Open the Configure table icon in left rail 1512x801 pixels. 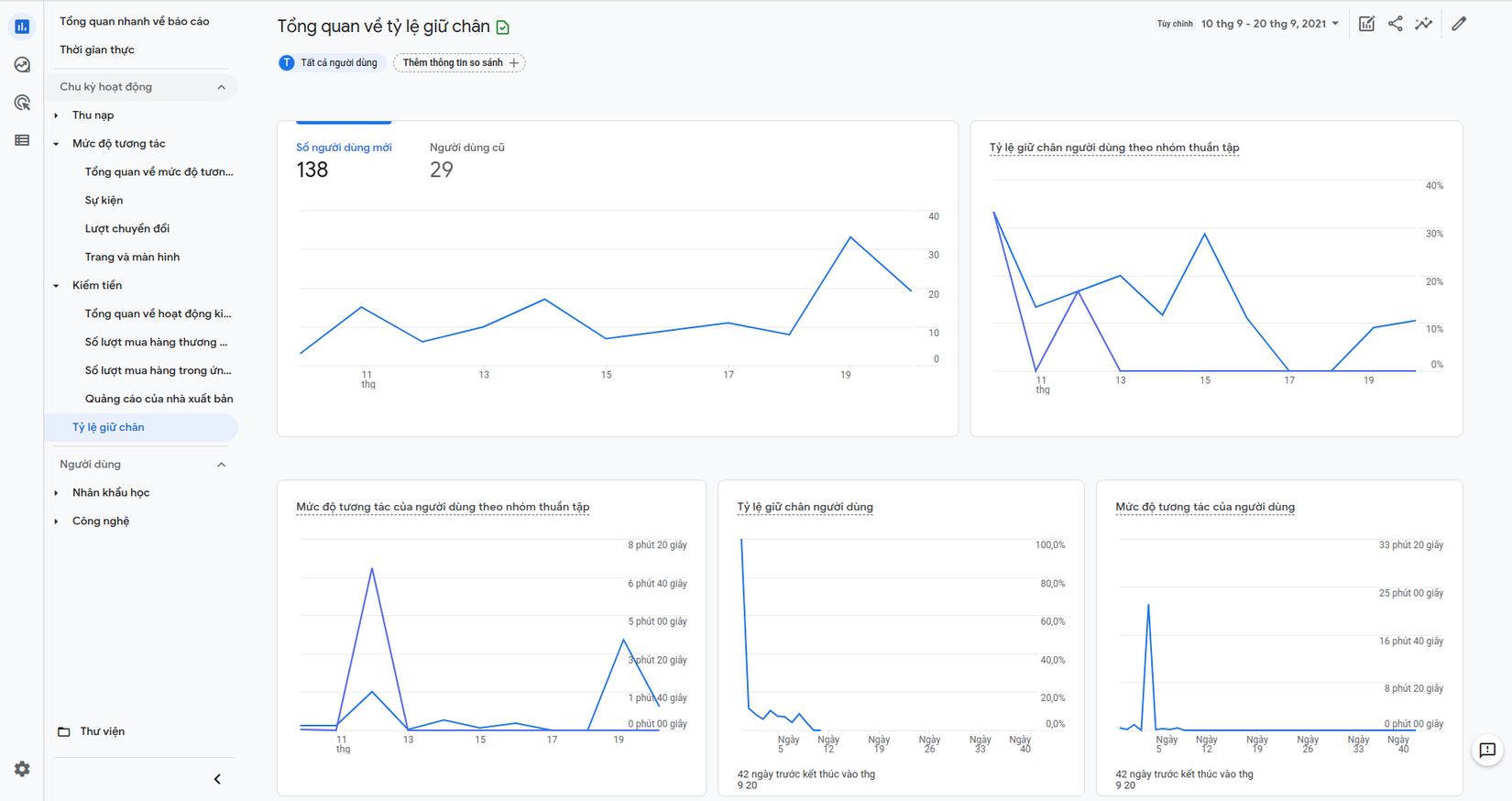tap(22, 140)
